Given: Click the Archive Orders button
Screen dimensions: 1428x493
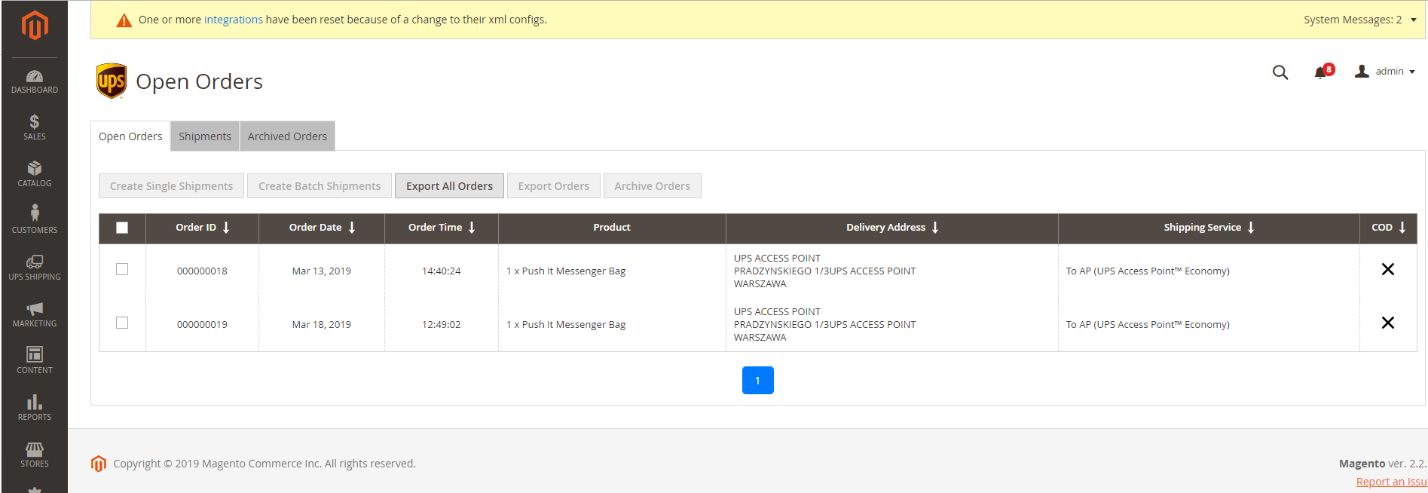Looking at the screenshot, I should pos(652,186).
